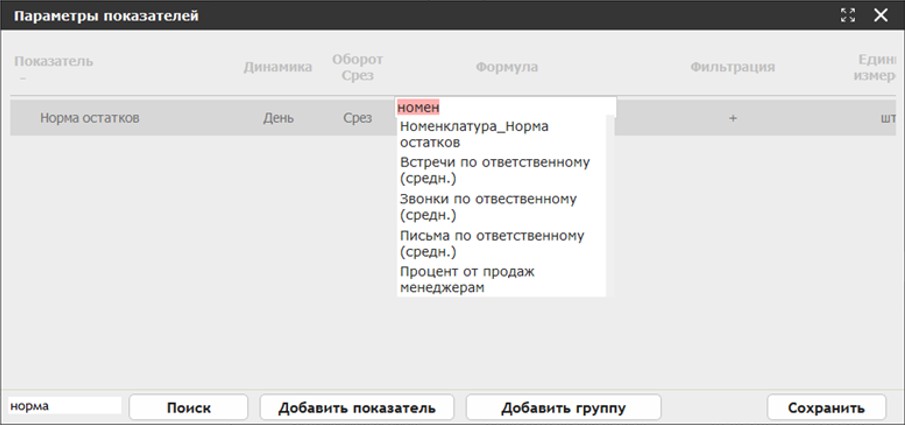Click the Формула column header

(506, 67)
